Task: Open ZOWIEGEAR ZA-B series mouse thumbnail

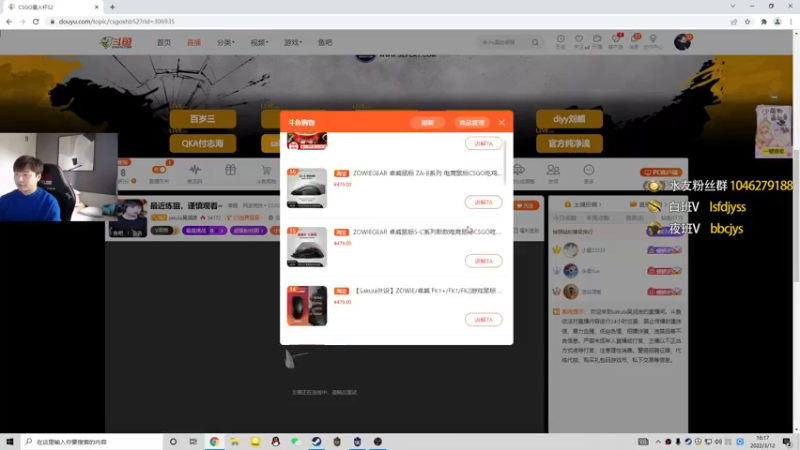Action: [307, 188]
